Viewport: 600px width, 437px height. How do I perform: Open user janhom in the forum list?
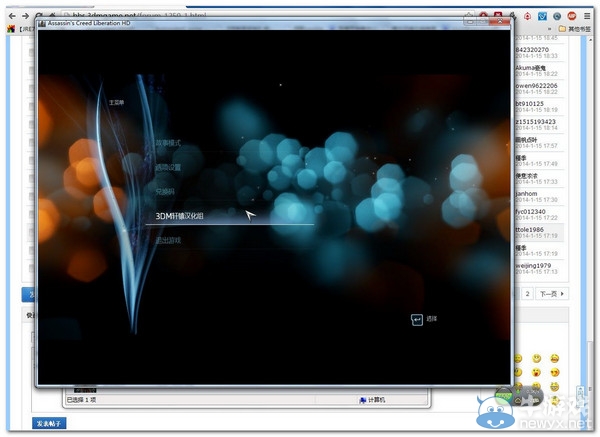pos(527,193)
